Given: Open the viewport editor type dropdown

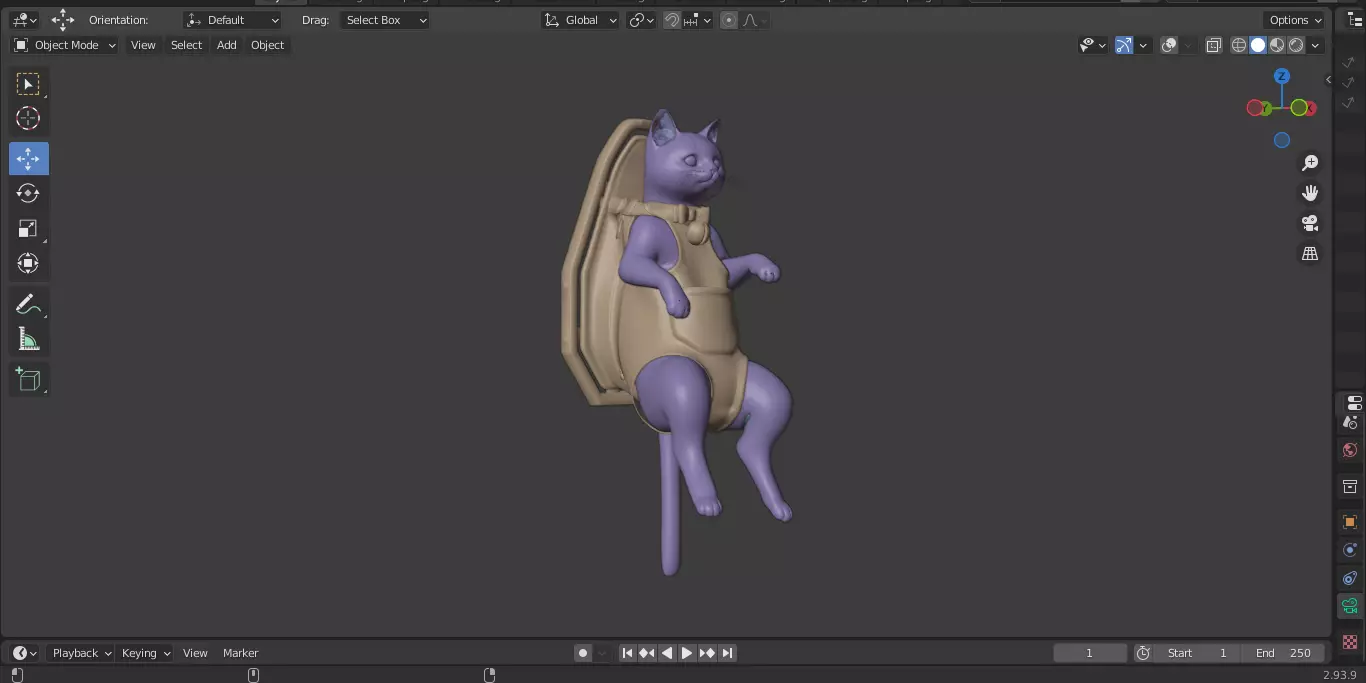Looking at the screenshot, I should (x=24, y=20).
